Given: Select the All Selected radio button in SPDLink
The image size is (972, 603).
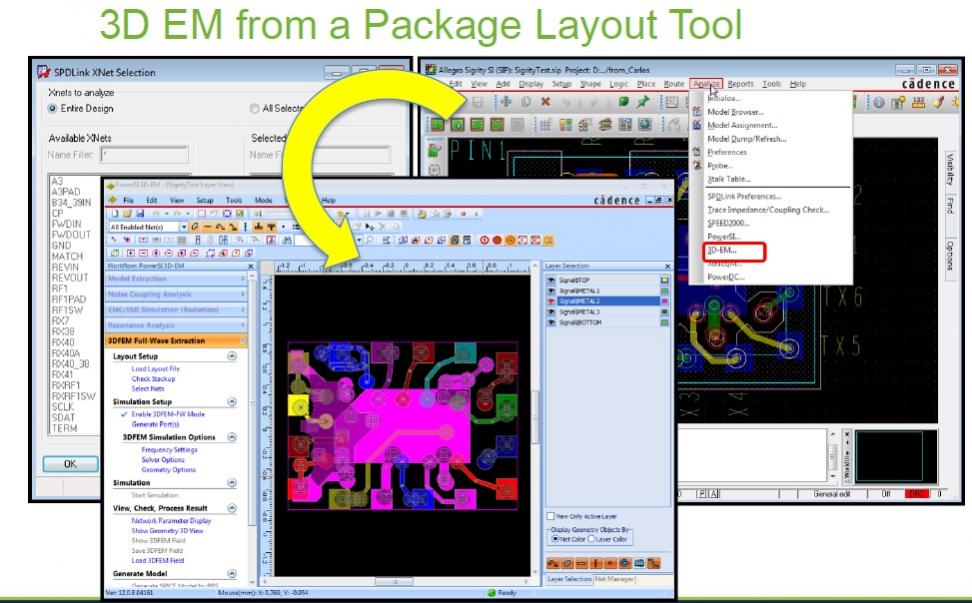Looking at the screenshot, I should 254,108.
